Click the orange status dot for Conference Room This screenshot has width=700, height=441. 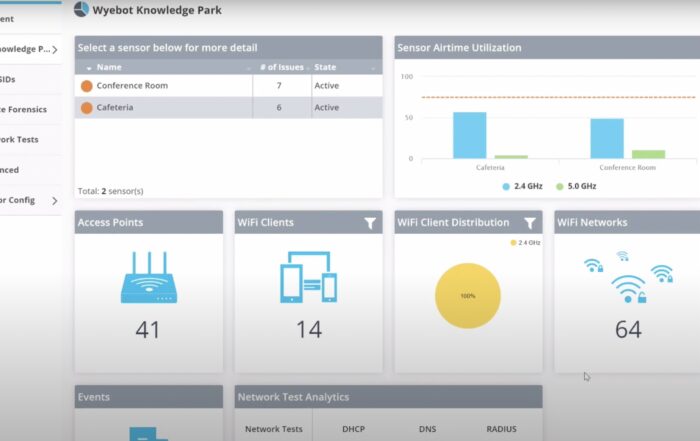(x=87, y=86)
